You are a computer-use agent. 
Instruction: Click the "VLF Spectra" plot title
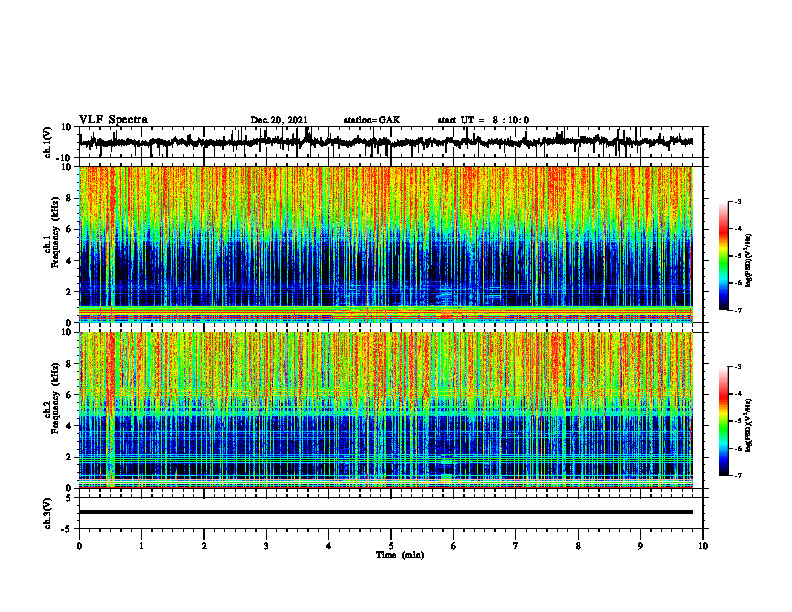point(113,120)
